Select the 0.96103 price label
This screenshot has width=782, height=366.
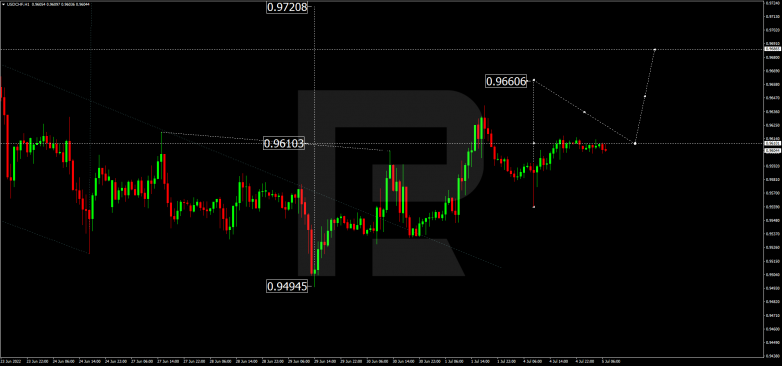[x=284, y=144]
